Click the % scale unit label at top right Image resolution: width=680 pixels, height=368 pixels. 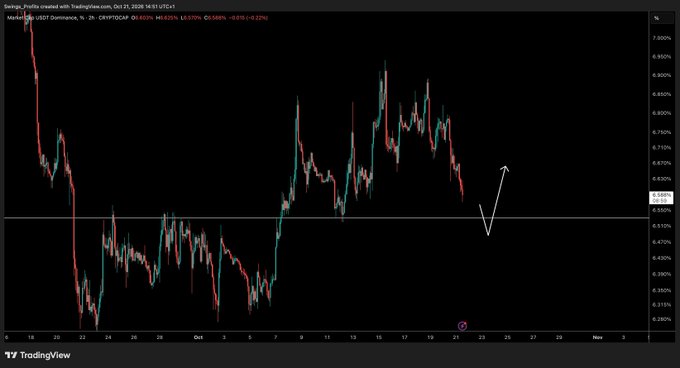657,18
